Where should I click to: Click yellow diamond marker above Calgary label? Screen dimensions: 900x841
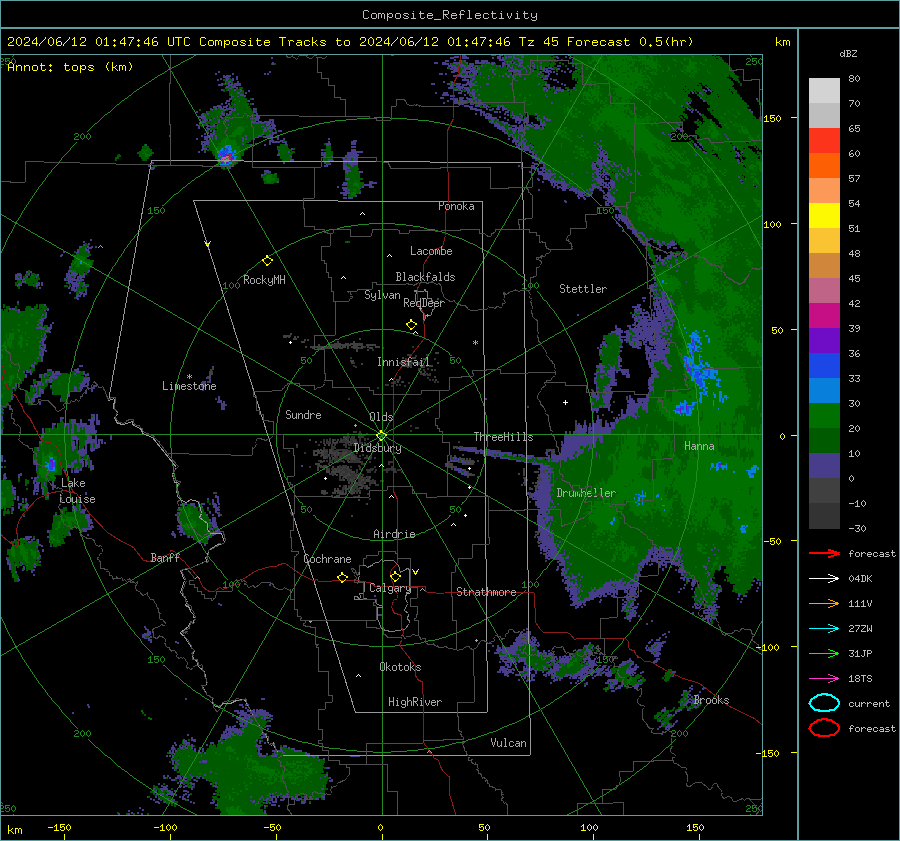395,576
